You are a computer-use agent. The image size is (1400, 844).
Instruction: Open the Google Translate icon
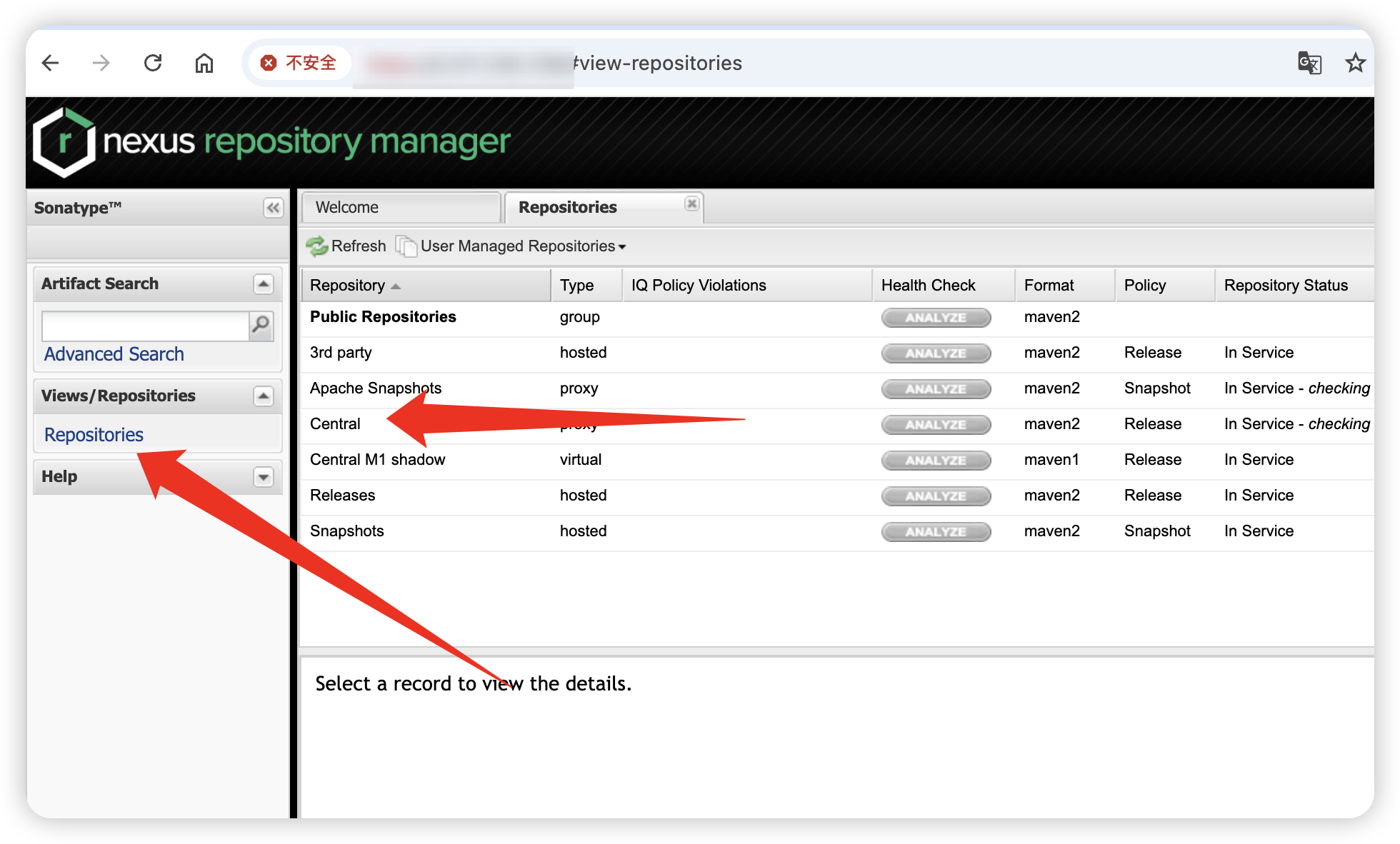tap(1309, 63)
